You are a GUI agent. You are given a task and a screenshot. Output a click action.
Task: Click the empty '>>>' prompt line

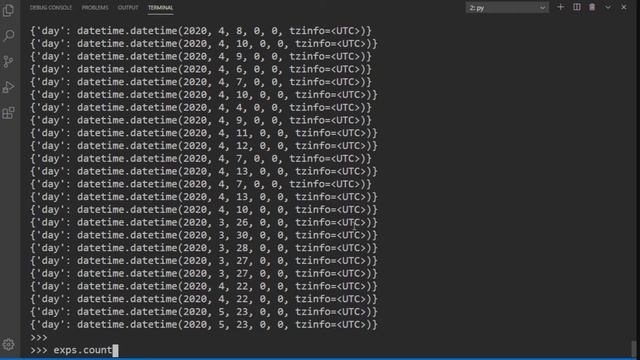pyautogui.click(x=39, y=338)
